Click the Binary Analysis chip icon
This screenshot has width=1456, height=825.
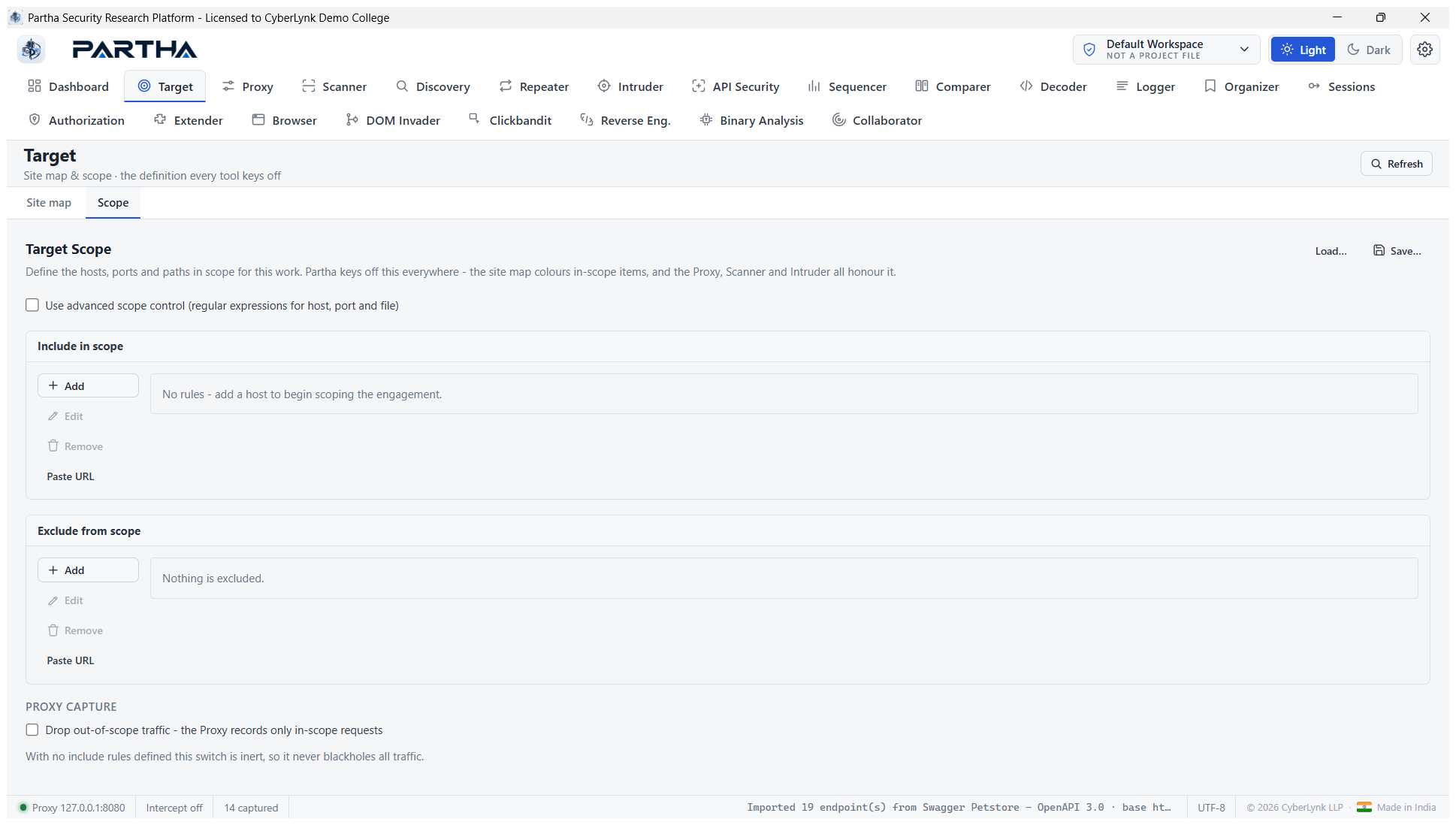(x=706, y=119)
